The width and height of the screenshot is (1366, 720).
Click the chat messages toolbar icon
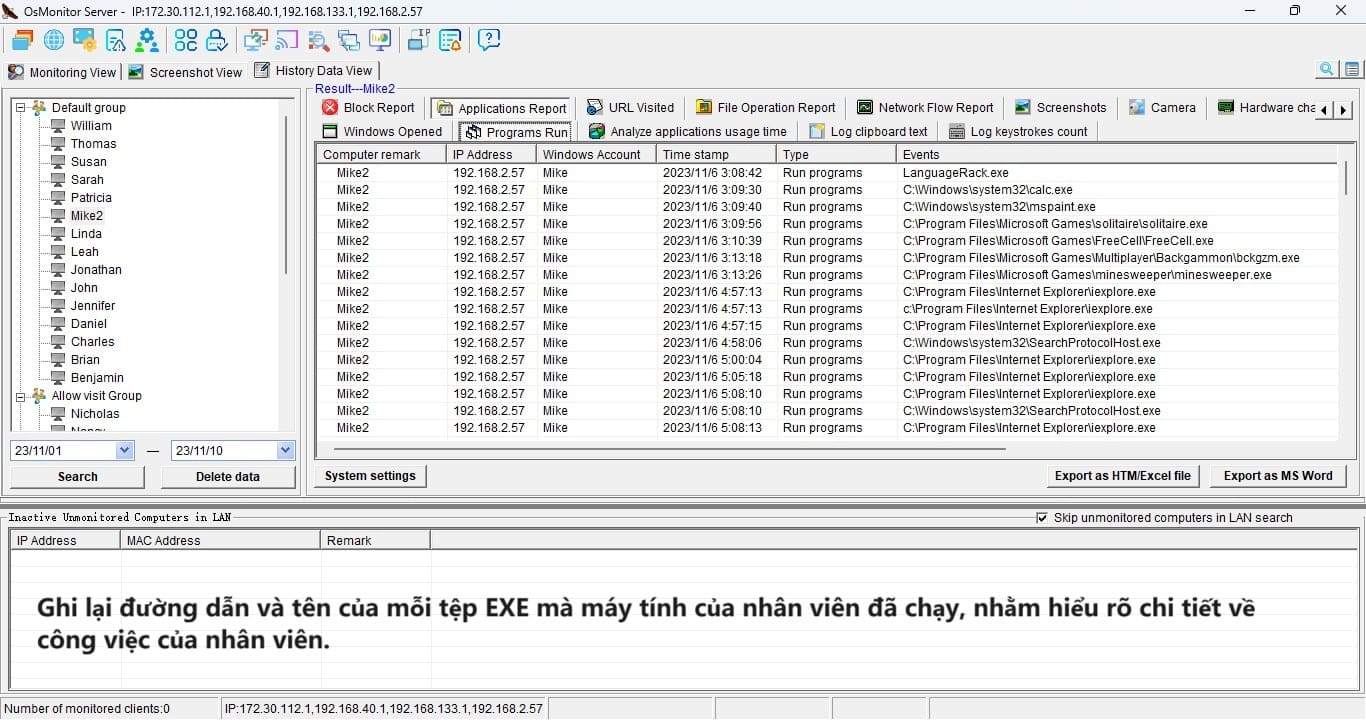click(x=349, y=40)
